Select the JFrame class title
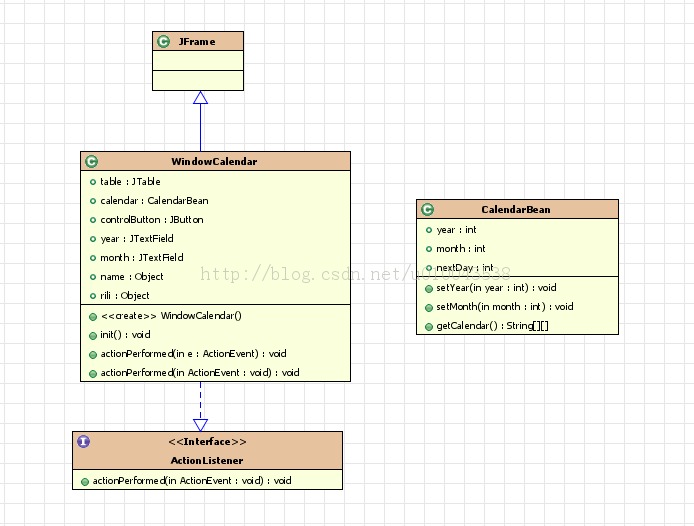The image size is (694, 526). (197, 42)
